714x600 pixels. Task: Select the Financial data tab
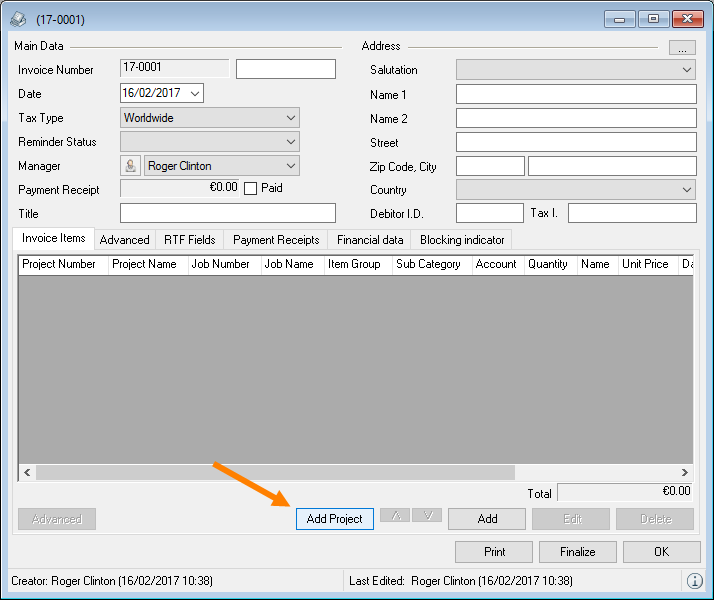[370, 240]
